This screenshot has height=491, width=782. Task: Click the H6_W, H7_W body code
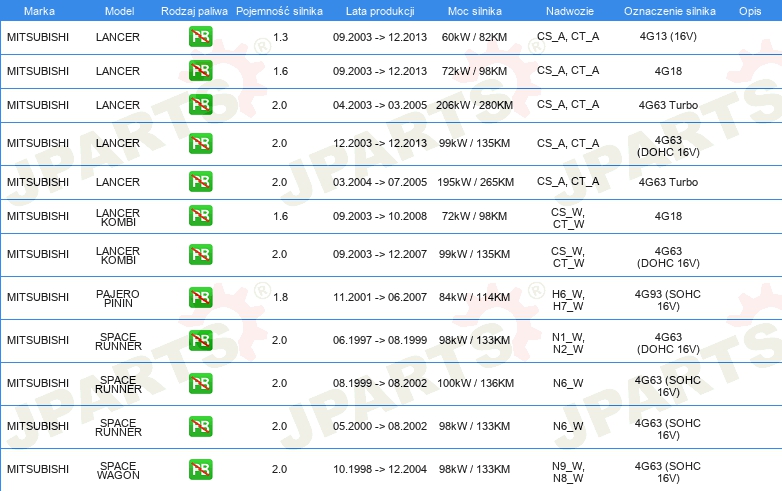(568, 300)
